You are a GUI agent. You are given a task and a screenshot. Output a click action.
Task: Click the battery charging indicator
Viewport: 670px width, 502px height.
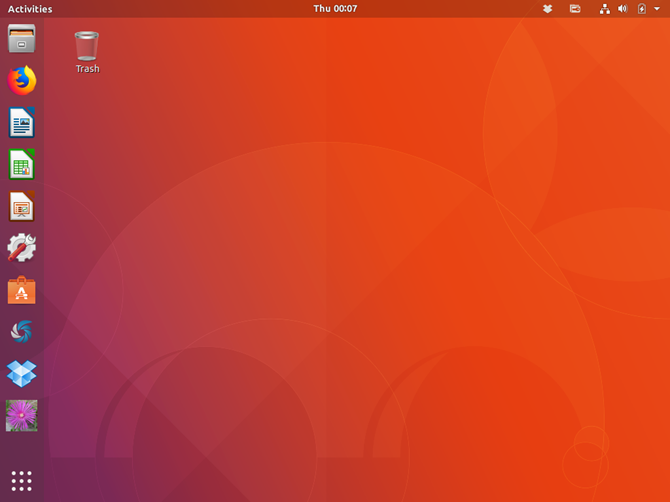coord(642,9)
